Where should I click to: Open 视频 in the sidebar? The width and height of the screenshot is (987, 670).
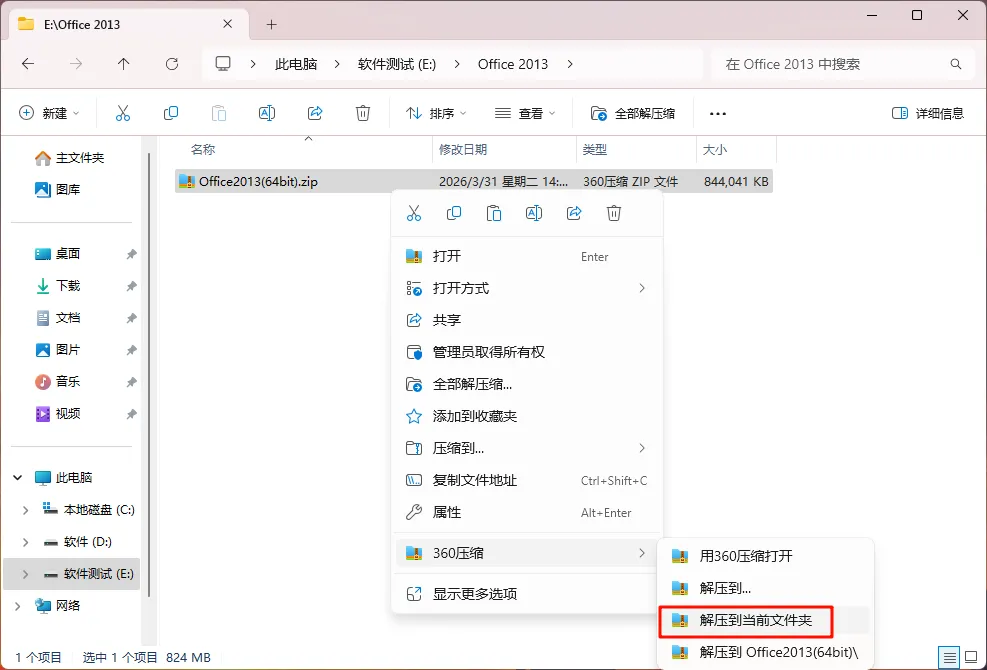57,414
